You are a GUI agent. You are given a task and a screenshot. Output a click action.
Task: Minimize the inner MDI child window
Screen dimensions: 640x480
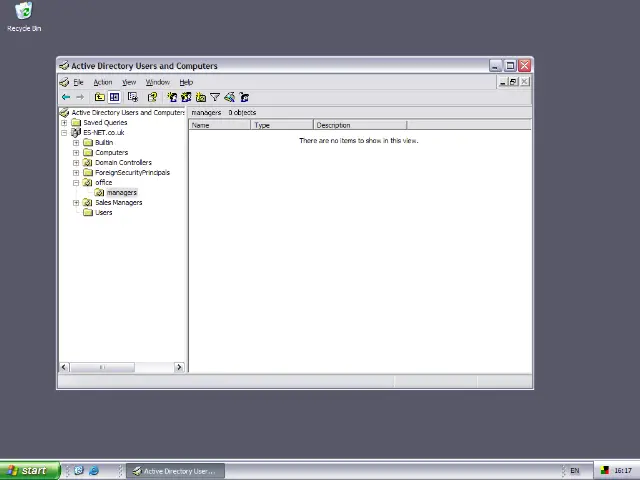(503, 82)
